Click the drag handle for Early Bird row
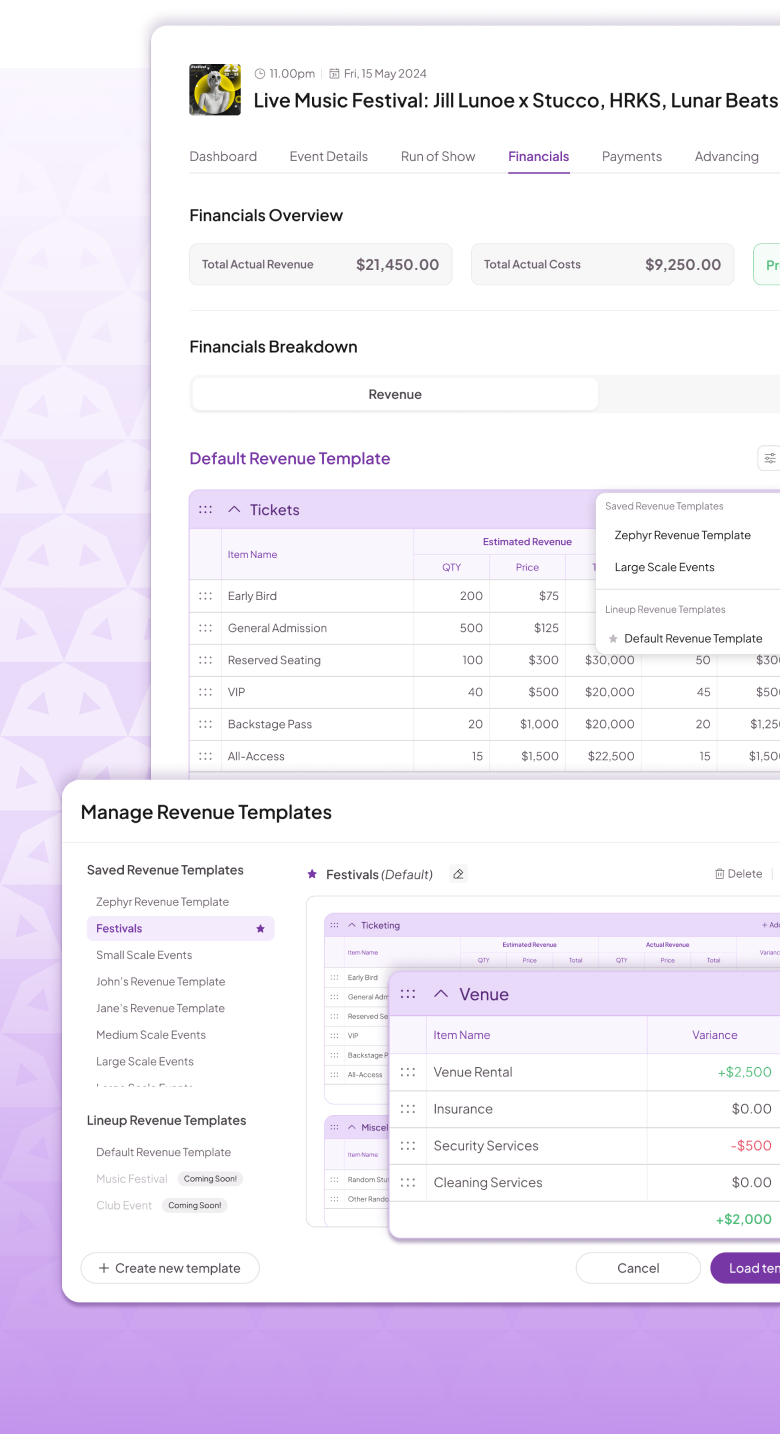780x1434 pixels. pos(205,596)
